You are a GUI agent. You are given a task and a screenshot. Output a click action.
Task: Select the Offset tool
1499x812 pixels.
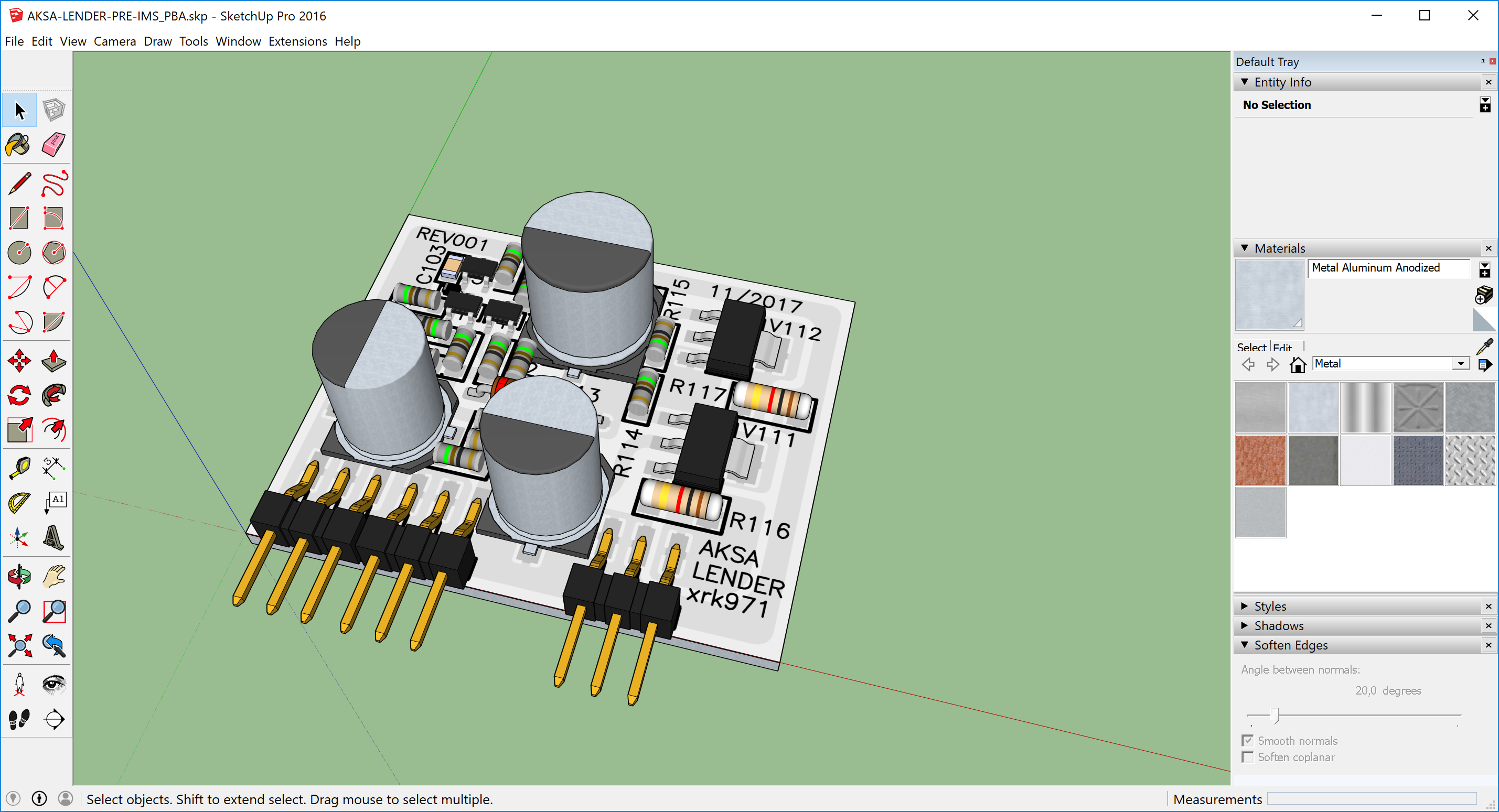53,430
